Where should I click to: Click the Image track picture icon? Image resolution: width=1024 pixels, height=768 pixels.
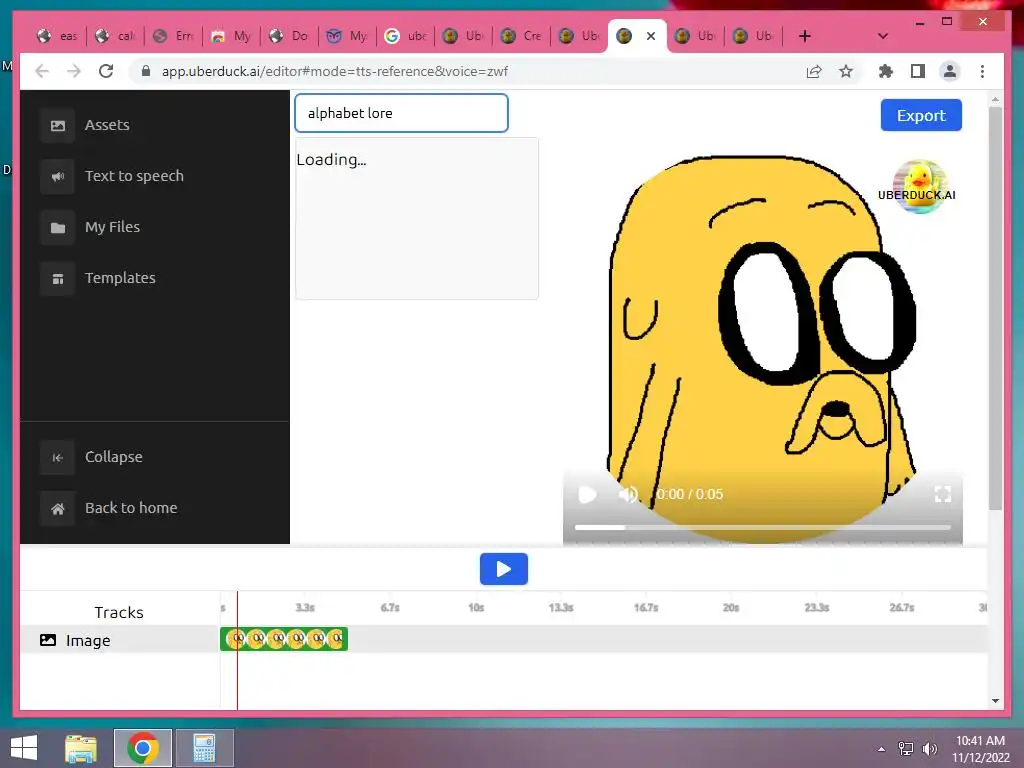click(x=48, y=640)
